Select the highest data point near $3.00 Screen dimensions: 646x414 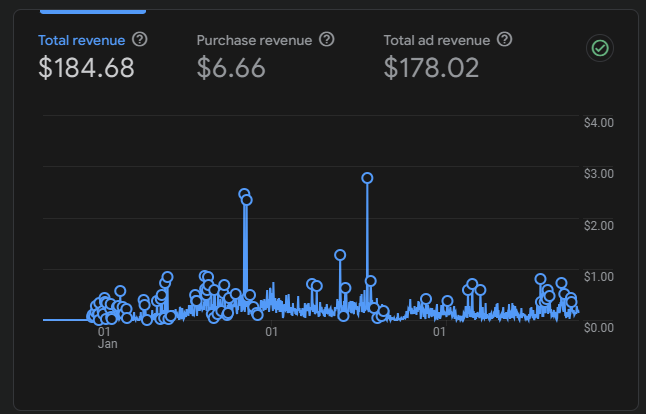click(x=367, y=178)
